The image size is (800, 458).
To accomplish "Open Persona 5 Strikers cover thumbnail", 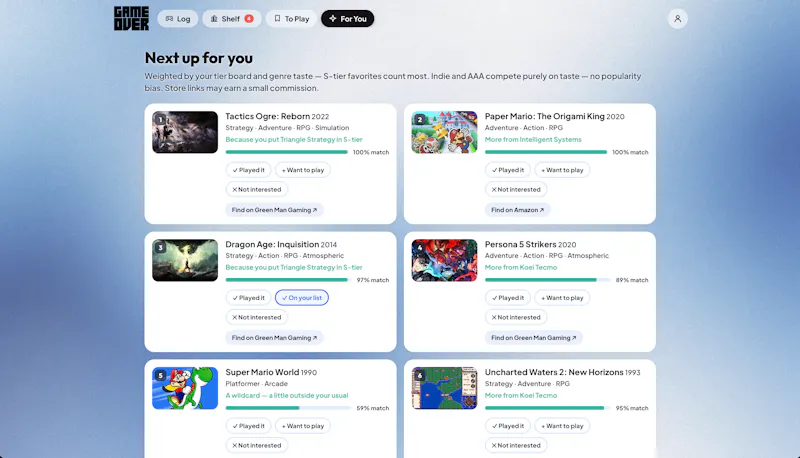I will tap(444, 260).
